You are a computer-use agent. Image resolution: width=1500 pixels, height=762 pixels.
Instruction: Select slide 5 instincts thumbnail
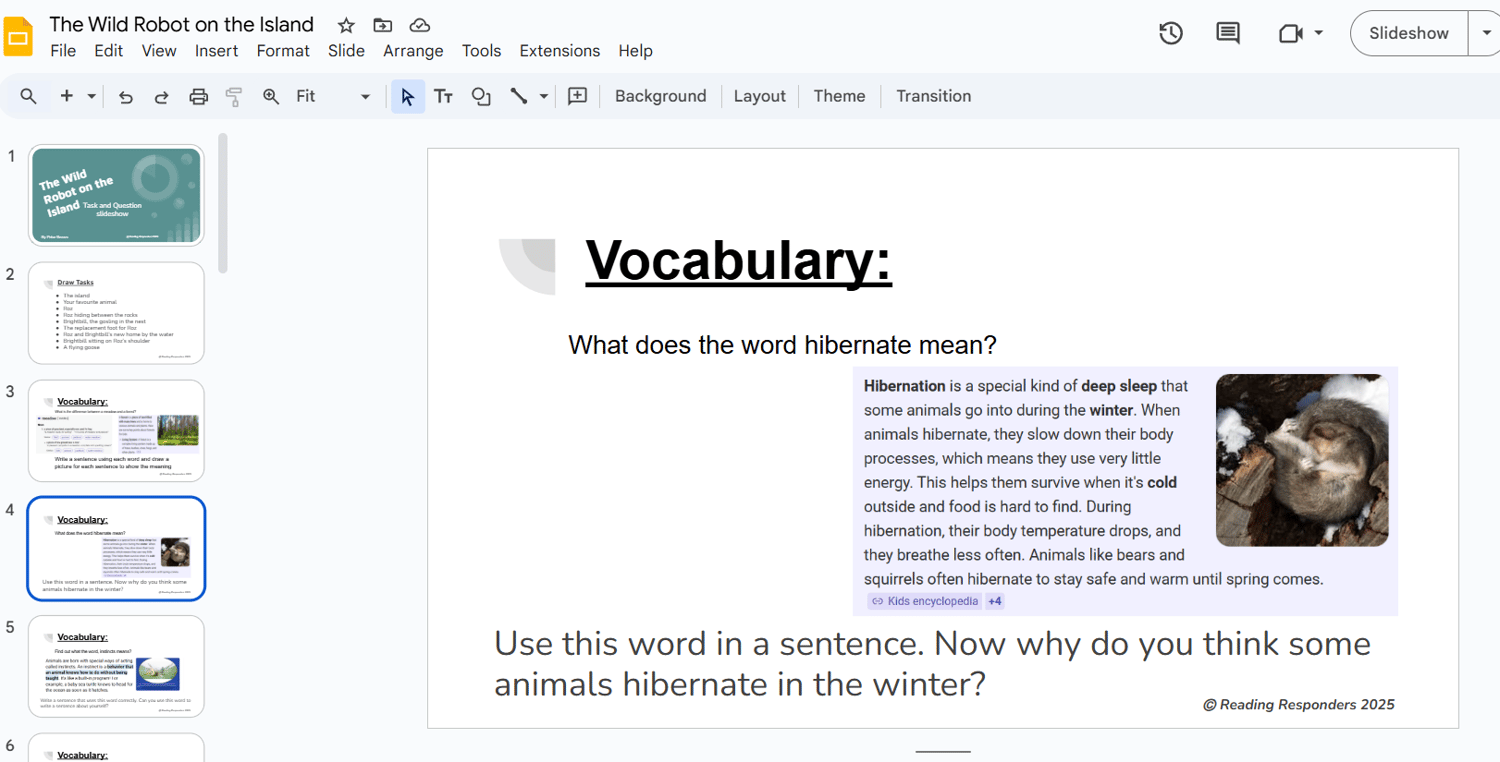point(116,666)
